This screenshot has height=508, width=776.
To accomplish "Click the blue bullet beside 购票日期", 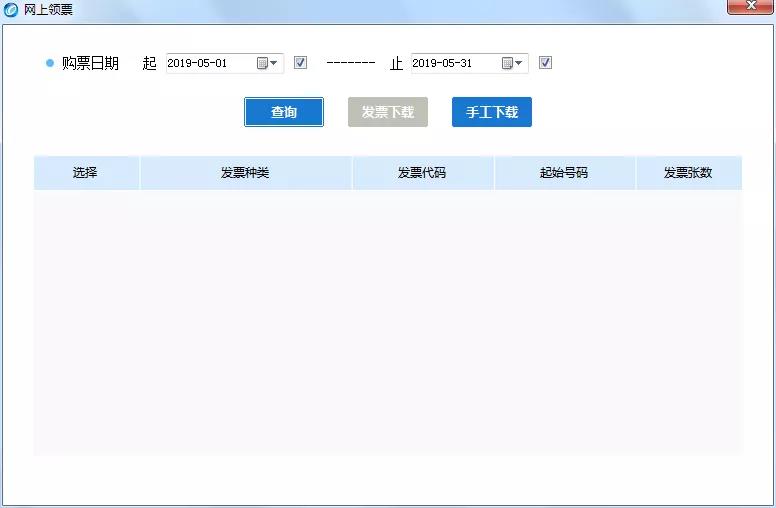I will click(x=50, y=63).
